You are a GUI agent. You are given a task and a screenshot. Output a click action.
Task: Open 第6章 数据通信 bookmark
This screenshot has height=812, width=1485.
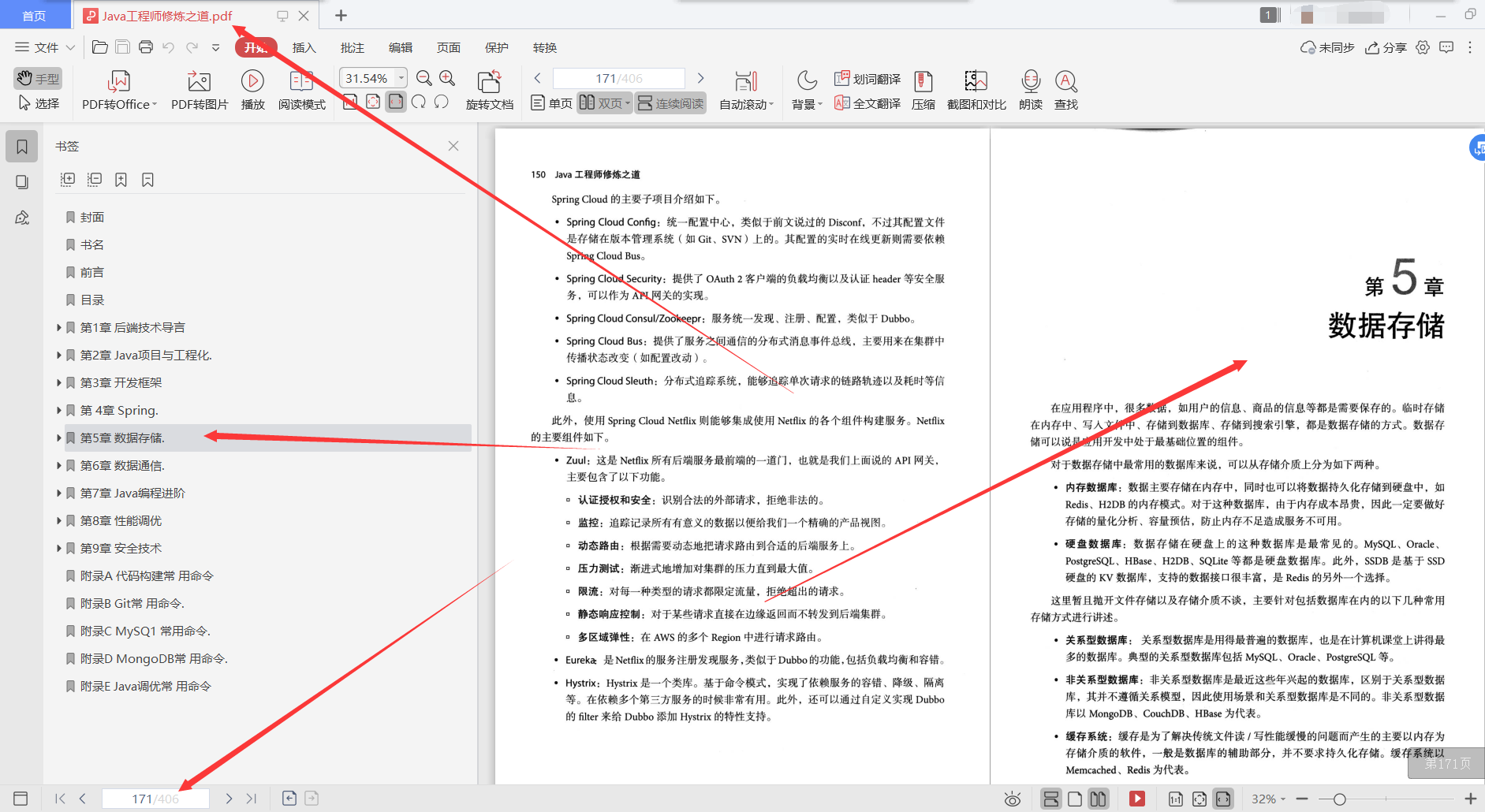(x=122, y=465)
